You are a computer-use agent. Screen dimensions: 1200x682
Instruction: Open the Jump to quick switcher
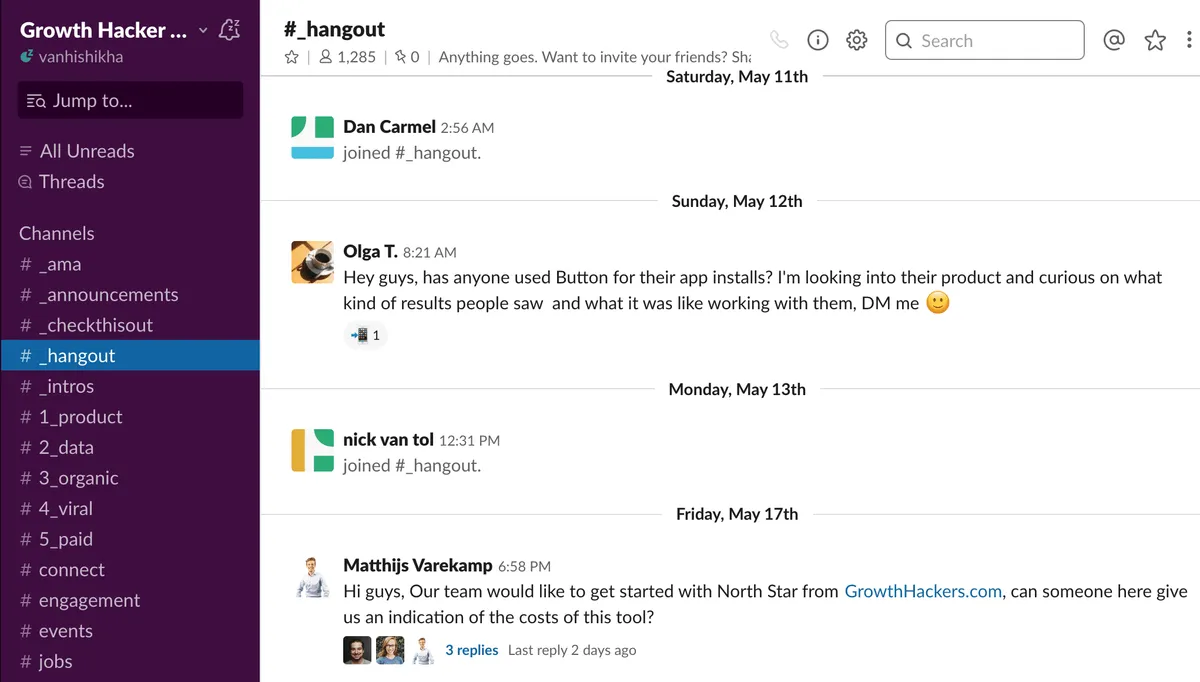(130, 100)
